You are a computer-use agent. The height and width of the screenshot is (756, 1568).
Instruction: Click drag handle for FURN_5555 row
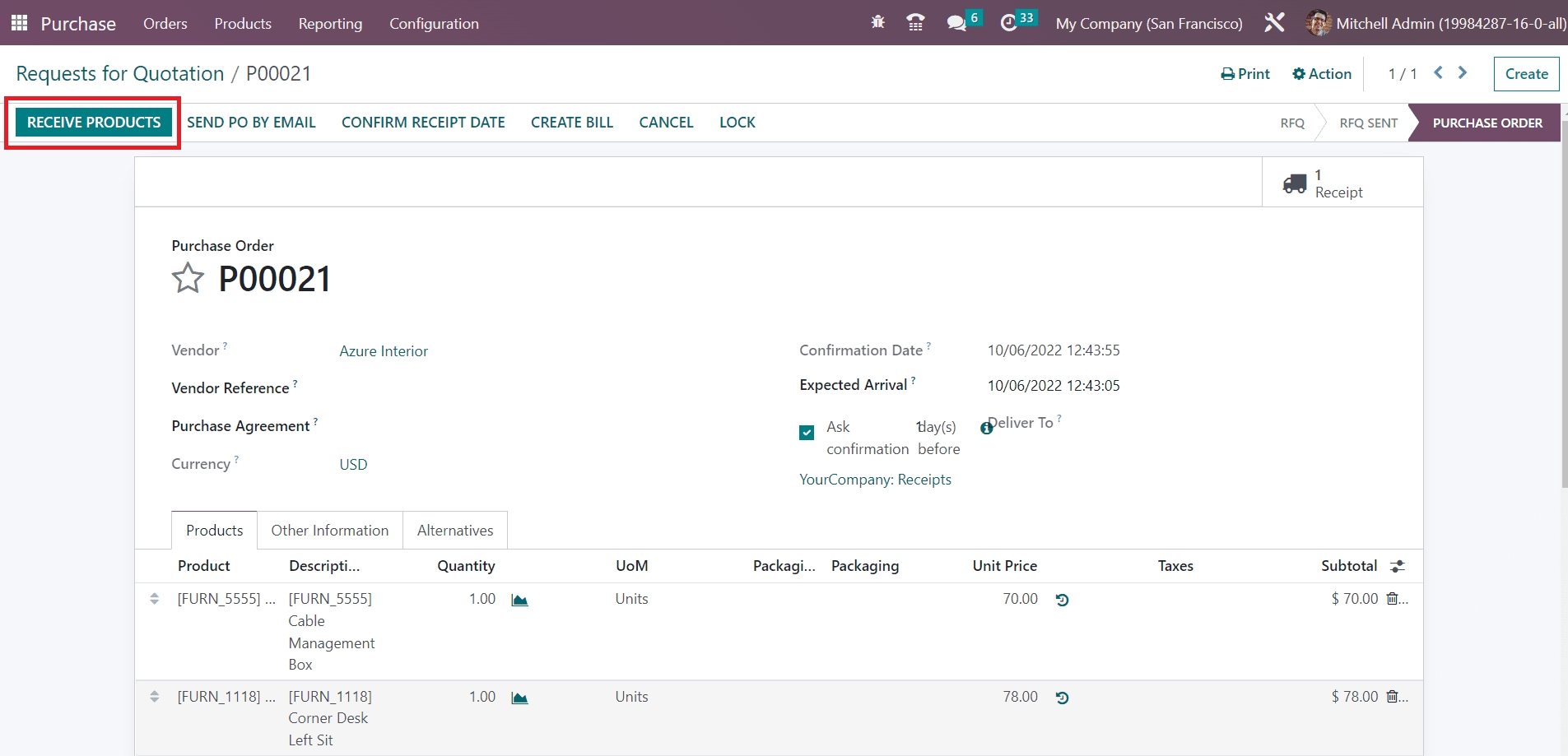tap(154, 599)
